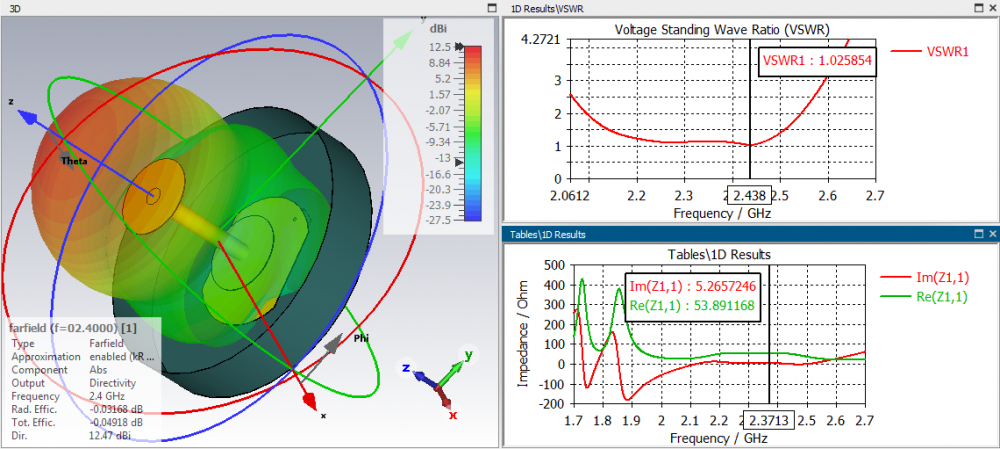Select the Im(Z1,1) legend entry
This screenshot has width=1000, height=449.
tap(924, 277)
